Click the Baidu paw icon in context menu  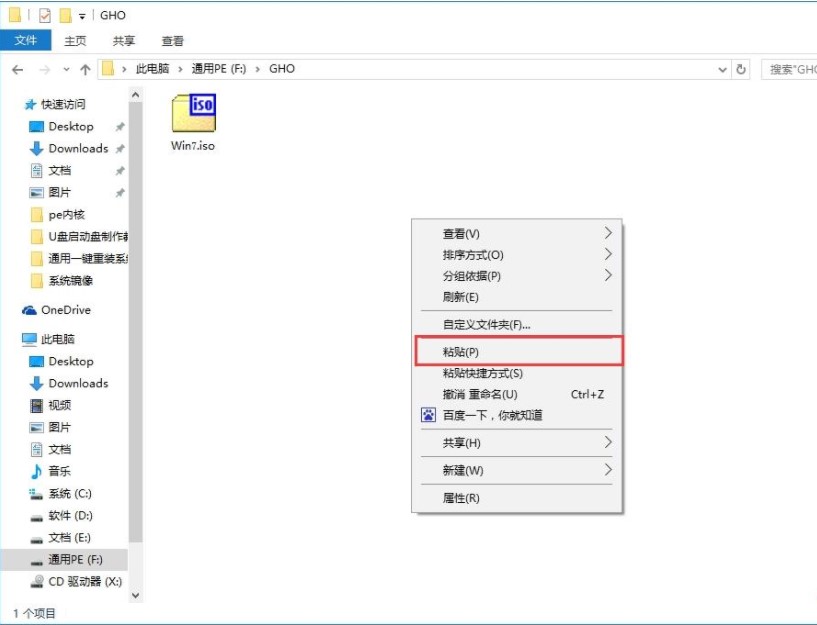pyautogui.click(x=428, y=415)
